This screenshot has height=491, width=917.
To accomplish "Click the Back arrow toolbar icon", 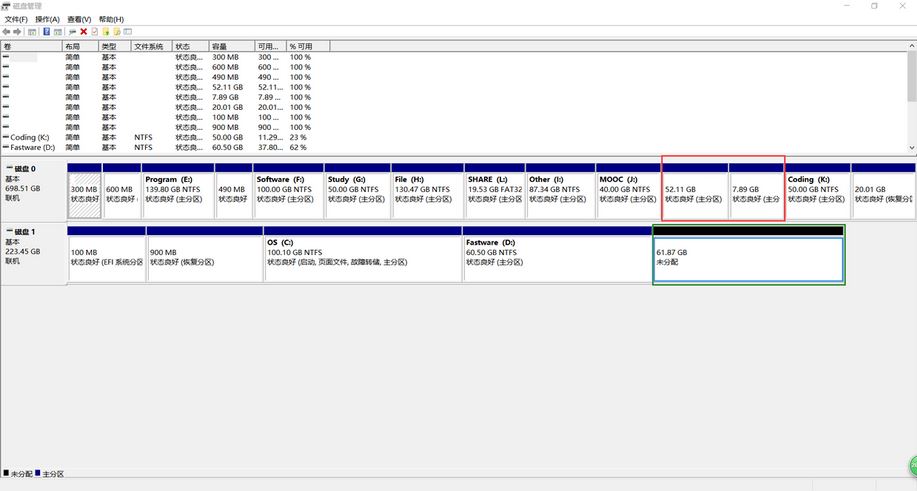I will pyautogui.click(x=6, y=32).
